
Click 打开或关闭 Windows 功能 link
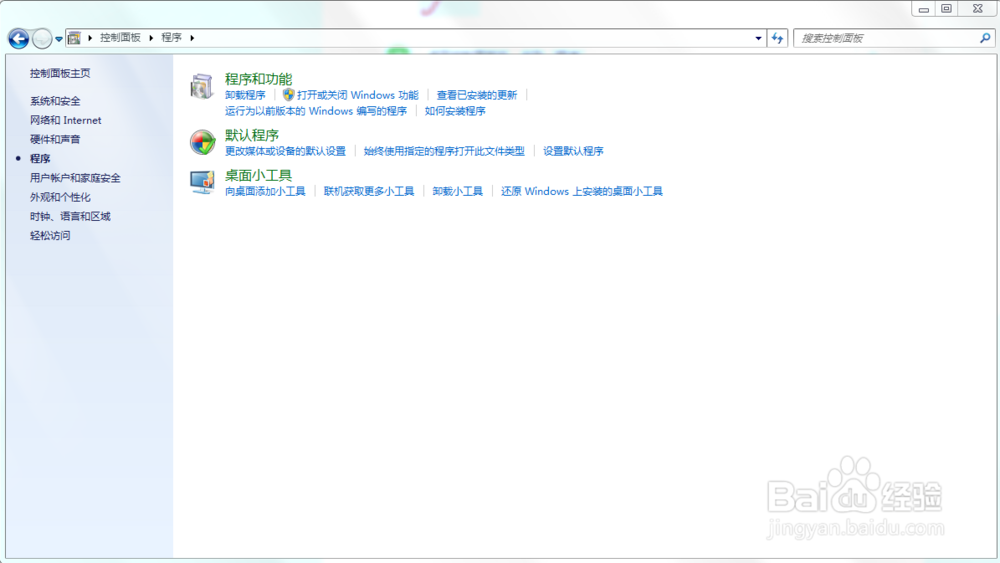tap(357, 95)
